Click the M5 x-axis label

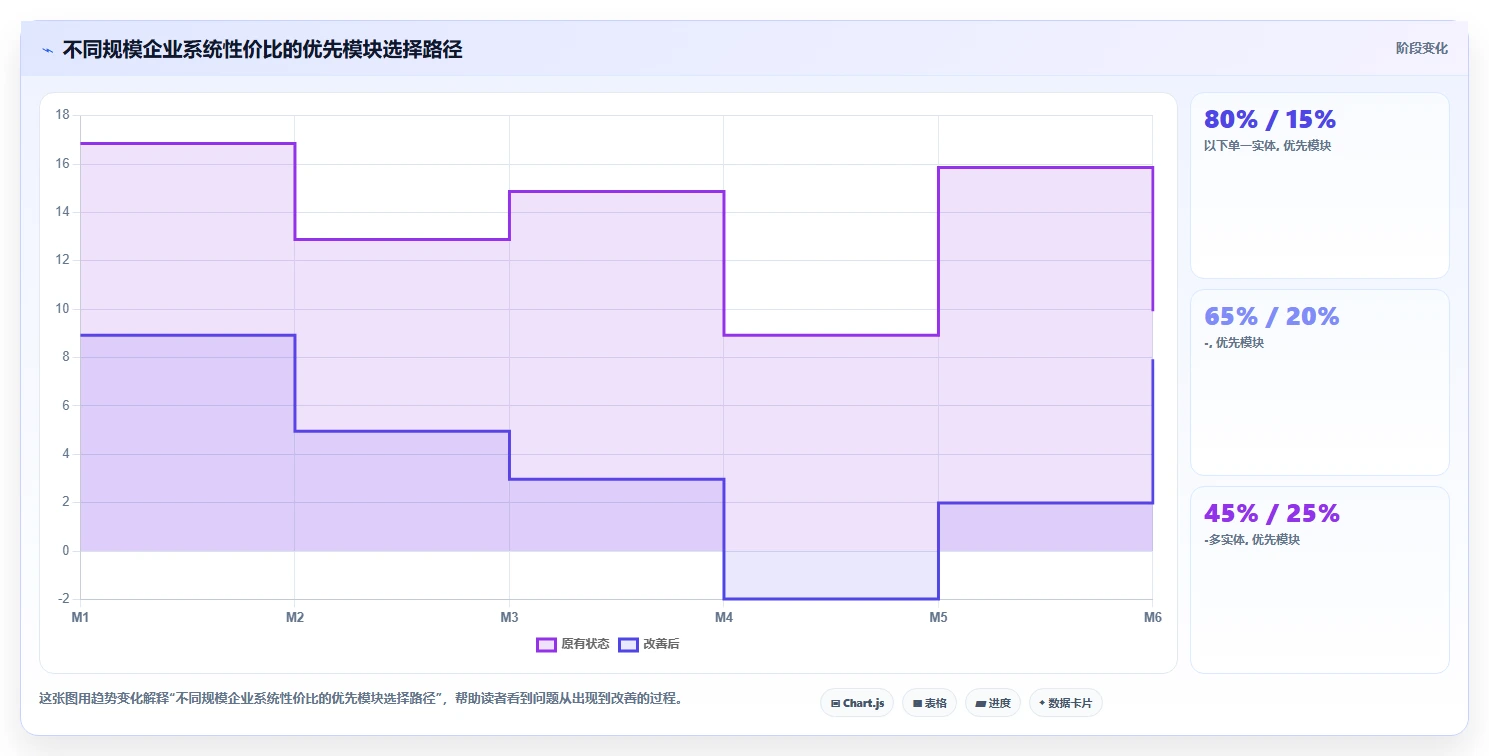tap(938, 618)
